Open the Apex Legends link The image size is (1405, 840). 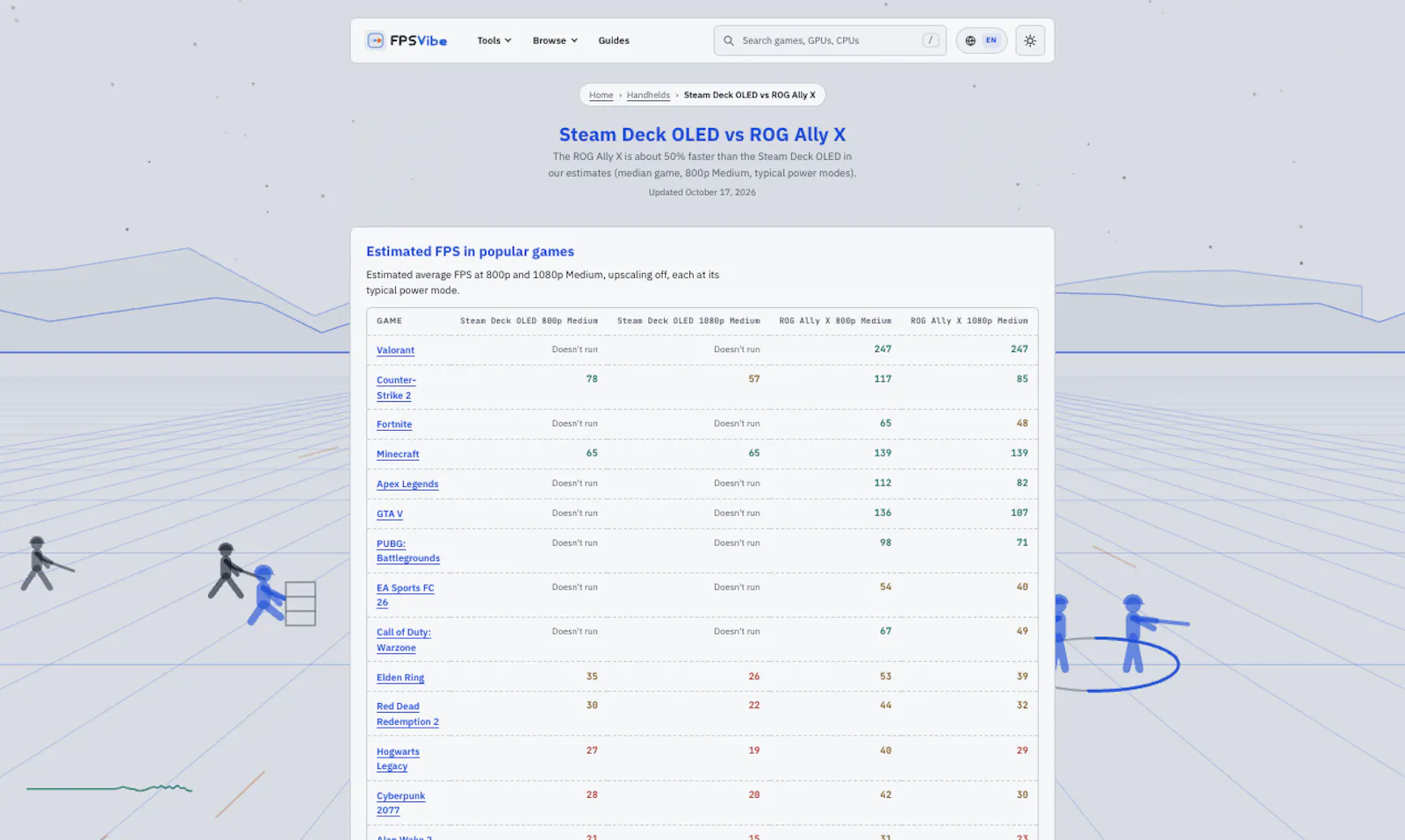(407, 484)
